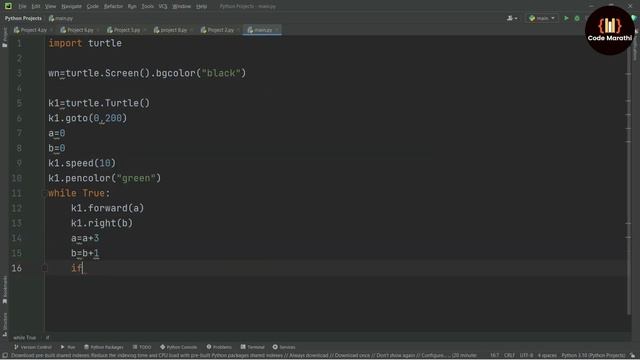
Task: Switch to the Project 4.py editor tab
Action: pos(31,30)
